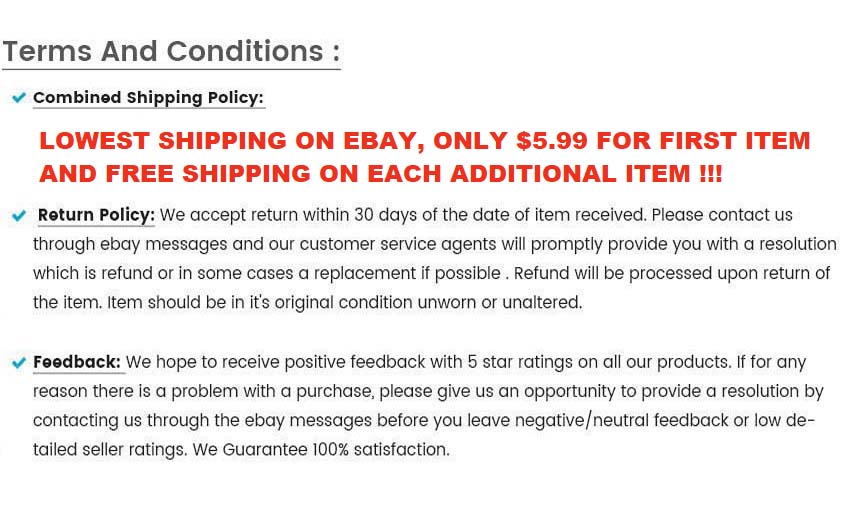Click the checkmark beside Combined Shipping Policy
The height and width of the screenshot is (515, 847).
(18, 98)
